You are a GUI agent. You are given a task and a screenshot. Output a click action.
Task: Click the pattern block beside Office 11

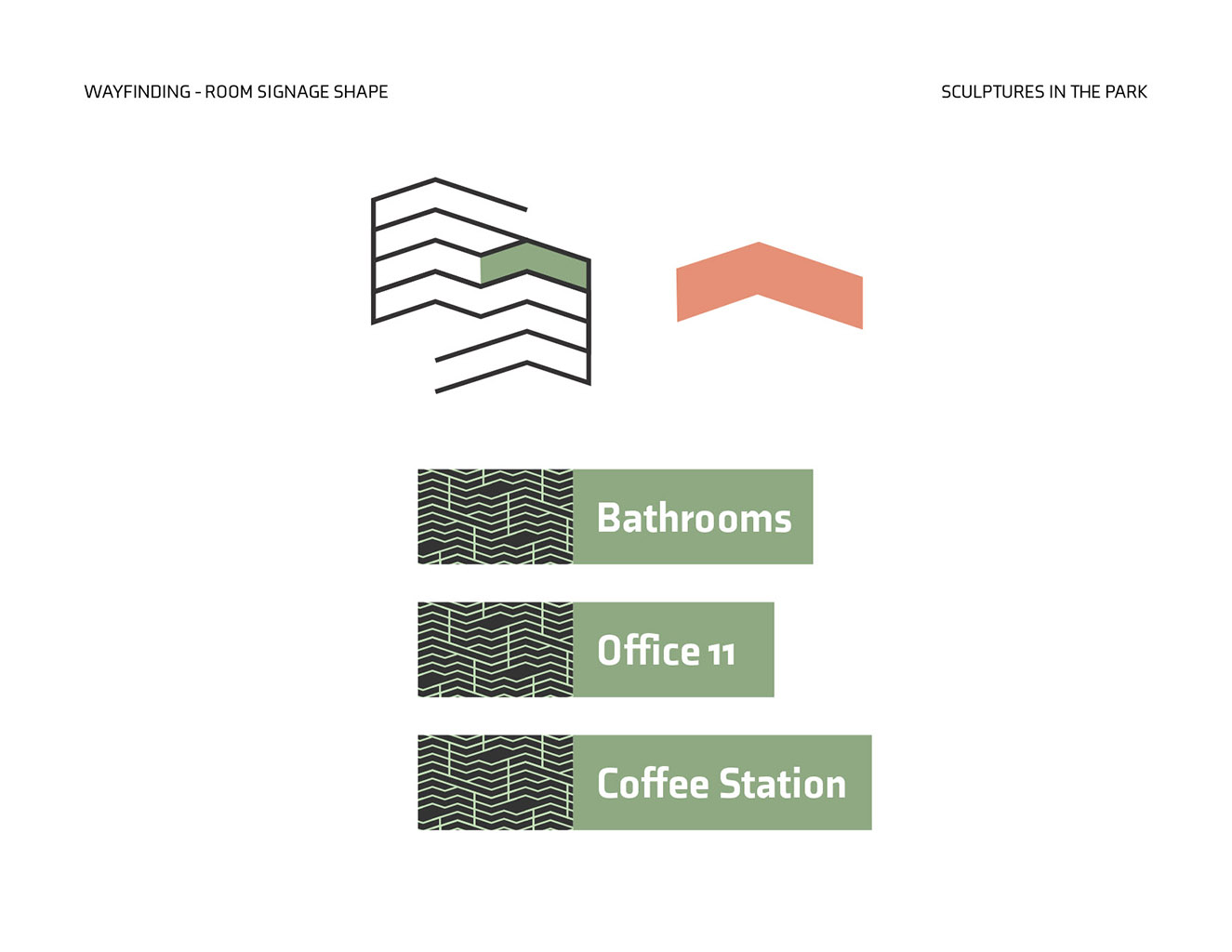click(496, 650)
